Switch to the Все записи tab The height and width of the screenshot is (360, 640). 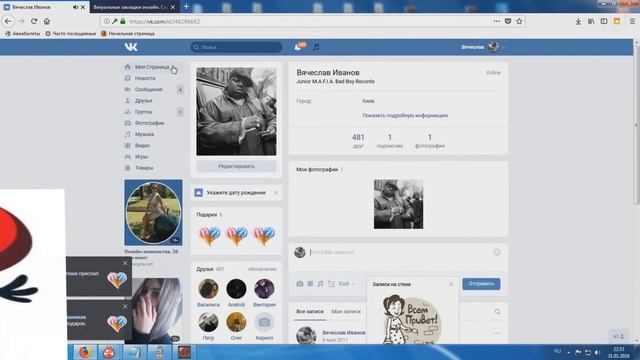coord(310,311)
